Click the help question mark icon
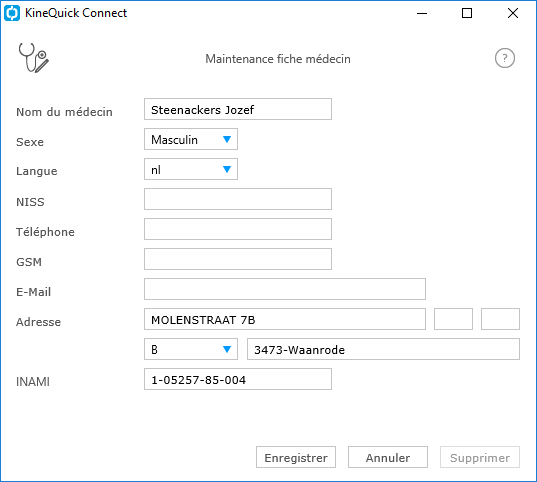This screenshot has width=537, height=482. click(x=504, y=58)
